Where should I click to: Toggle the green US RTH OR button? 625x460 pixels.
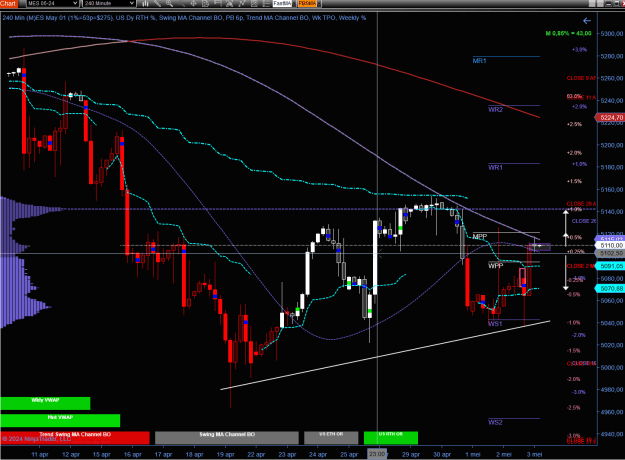pos(391,437)
